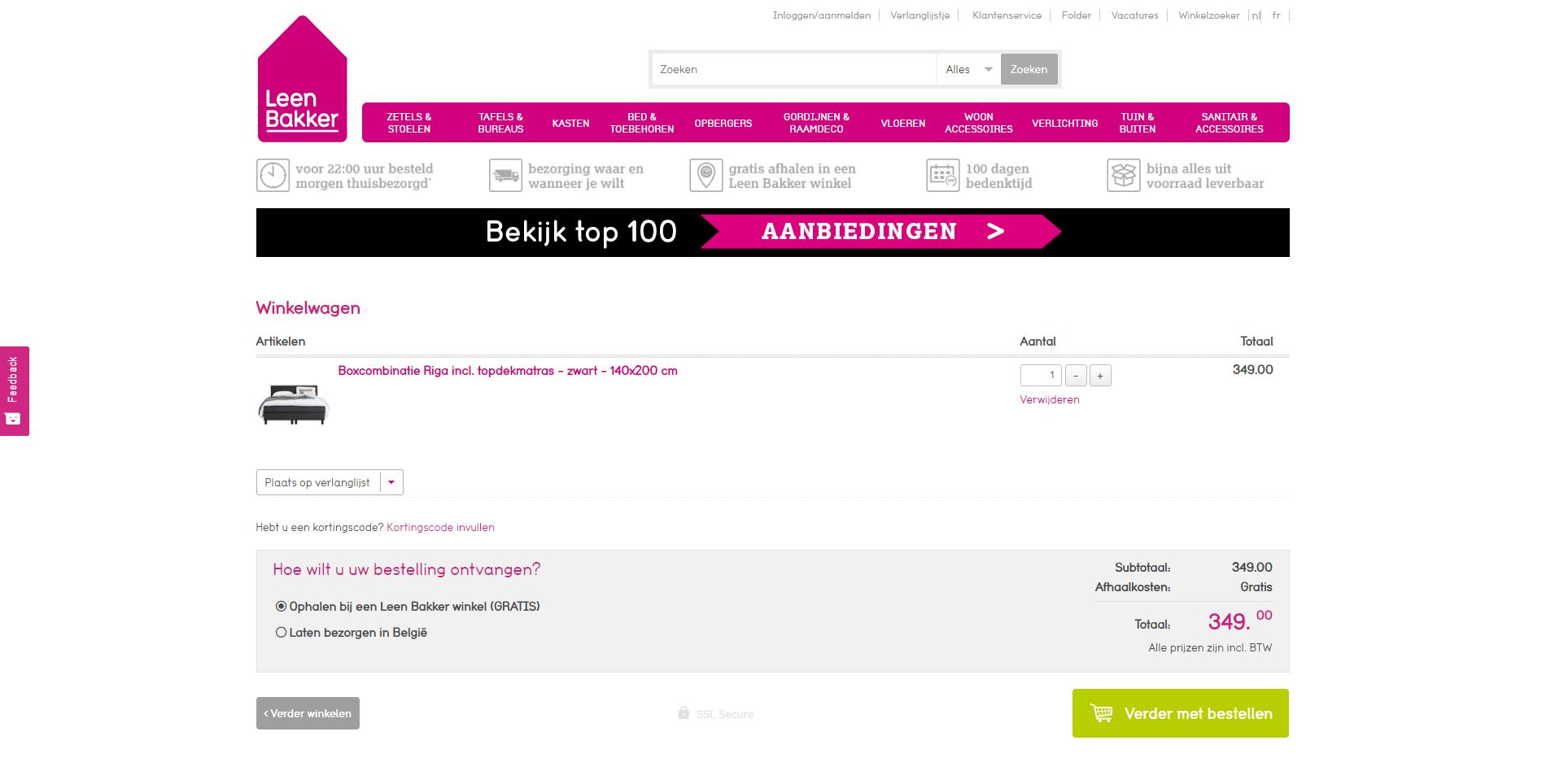Viewport: 1542px width, 784px height.
Task: Open the Boxcombinatie Riga product link
Action: (508, 370)
